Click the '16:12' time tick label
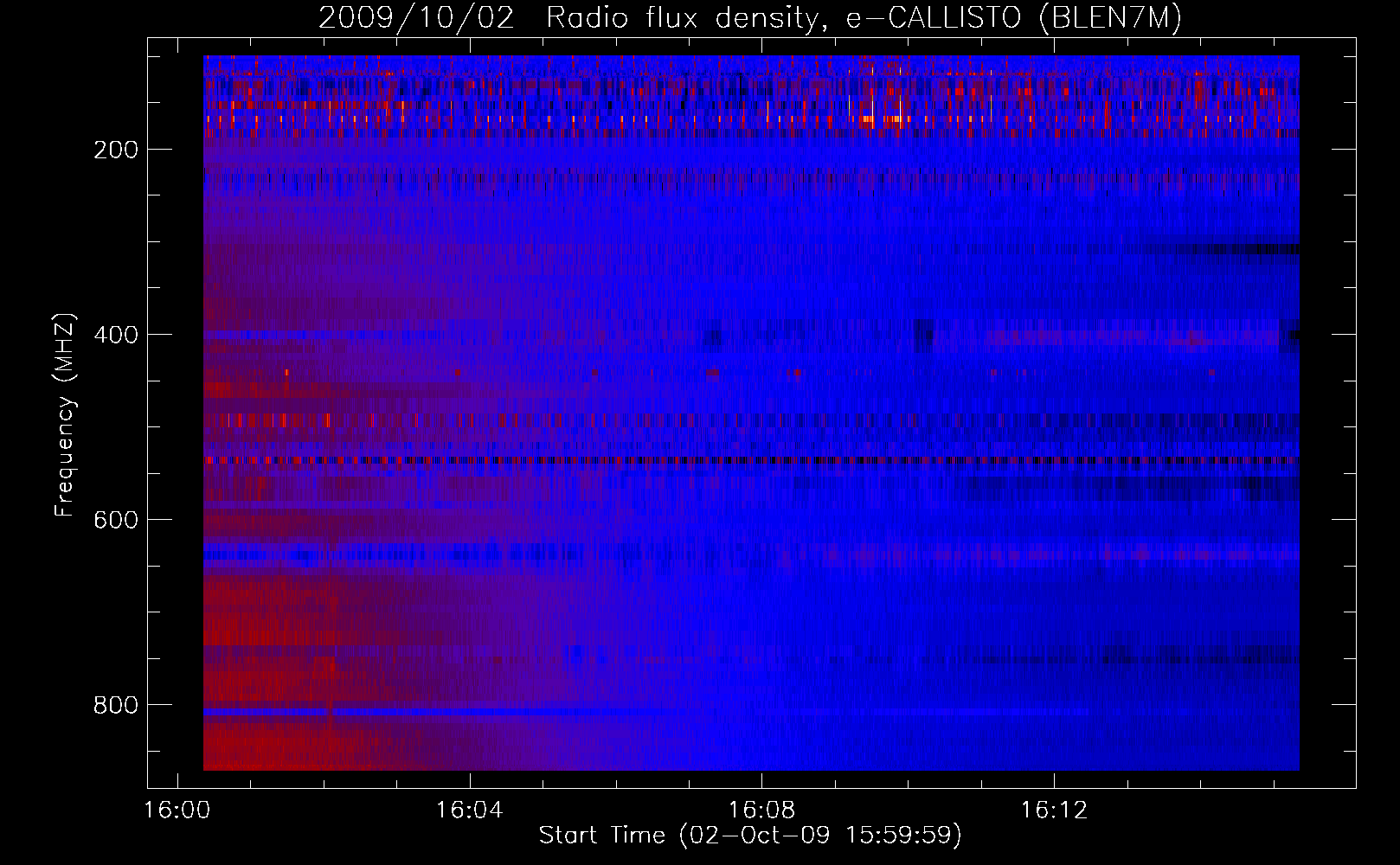The height and width of the screenshot is (865, 1400). point(1054,811)
